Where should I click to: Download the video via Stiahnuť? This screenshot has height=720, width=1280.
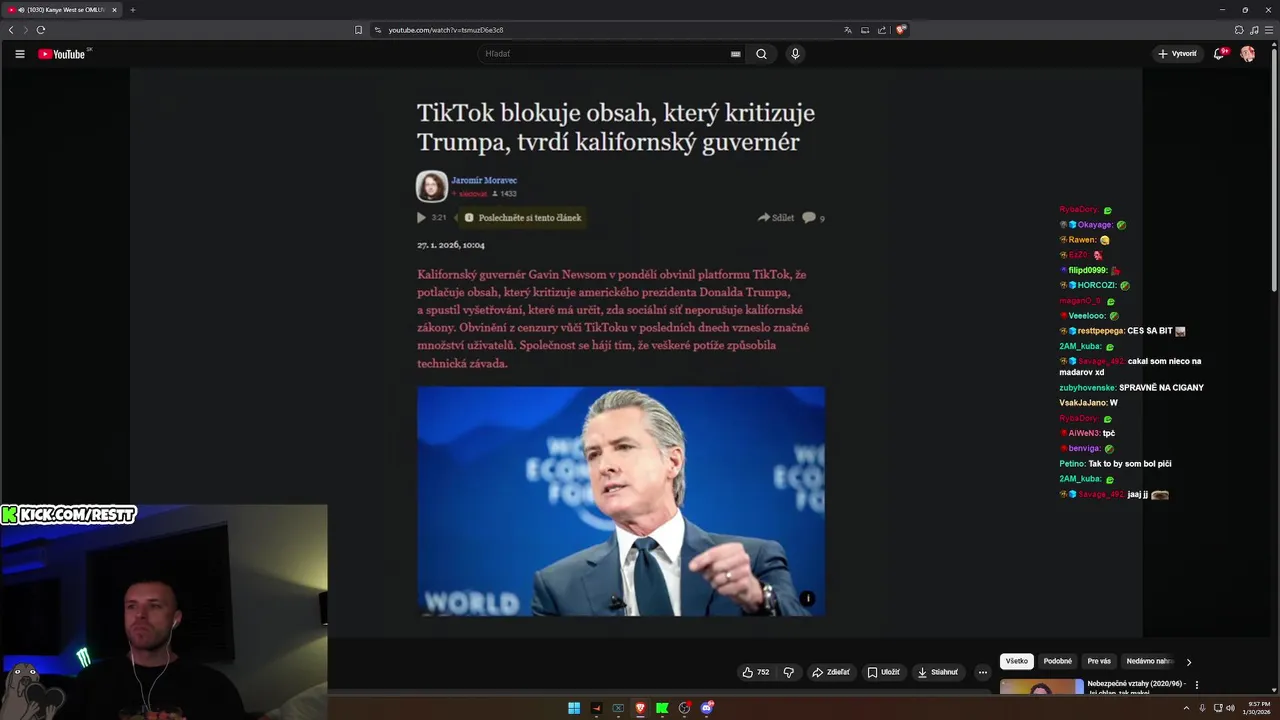point(938,672)
